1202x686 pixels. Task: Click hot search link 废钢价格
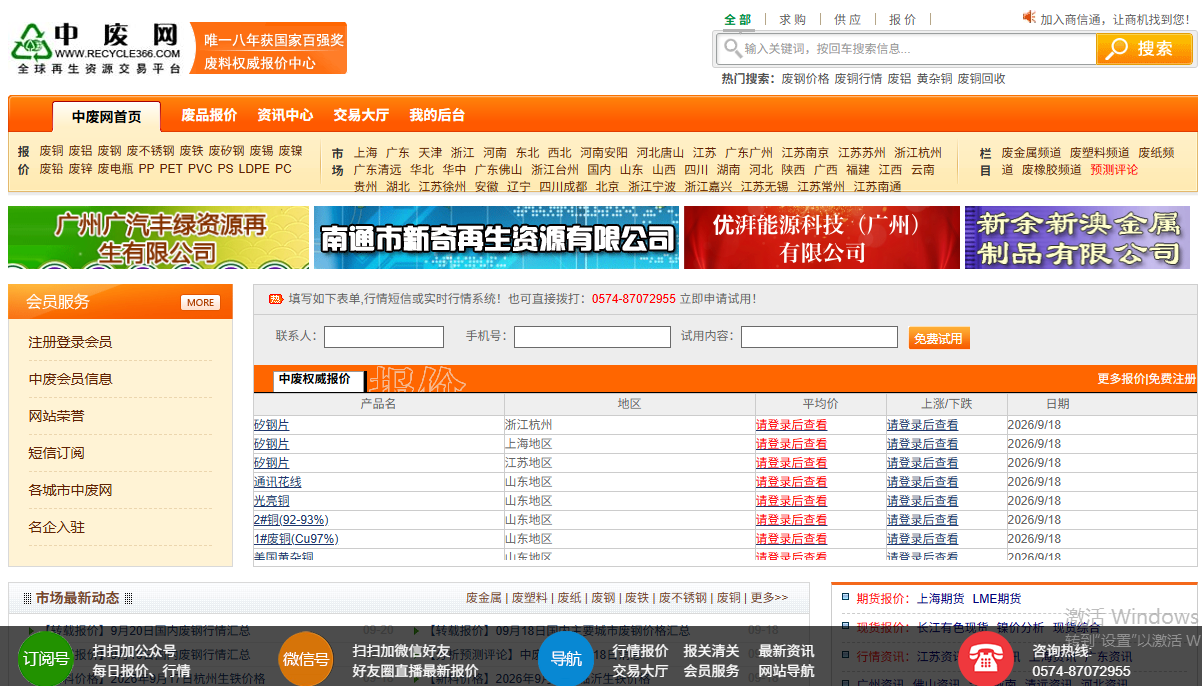(x=805, y=79)
